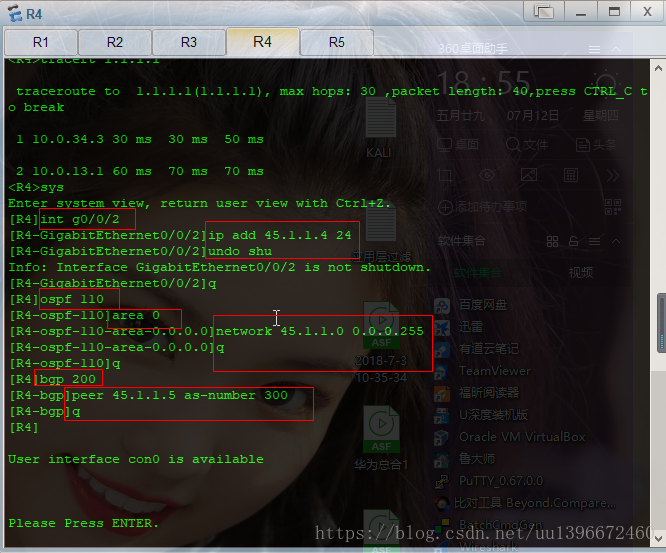Click the scrollbar down arrow

click(658, 539)
